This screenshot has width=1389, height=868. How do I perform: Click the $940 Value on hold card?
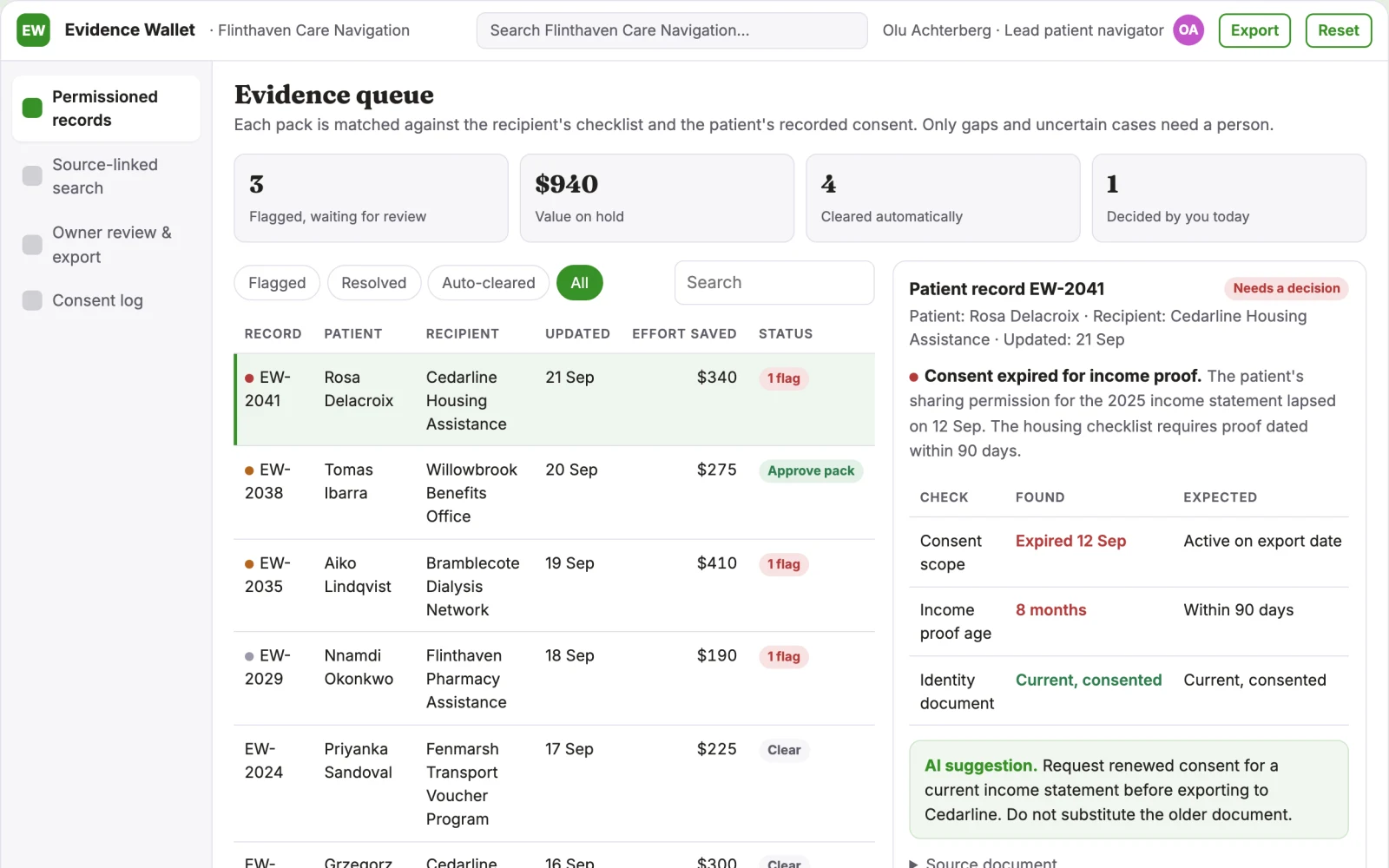656,198
